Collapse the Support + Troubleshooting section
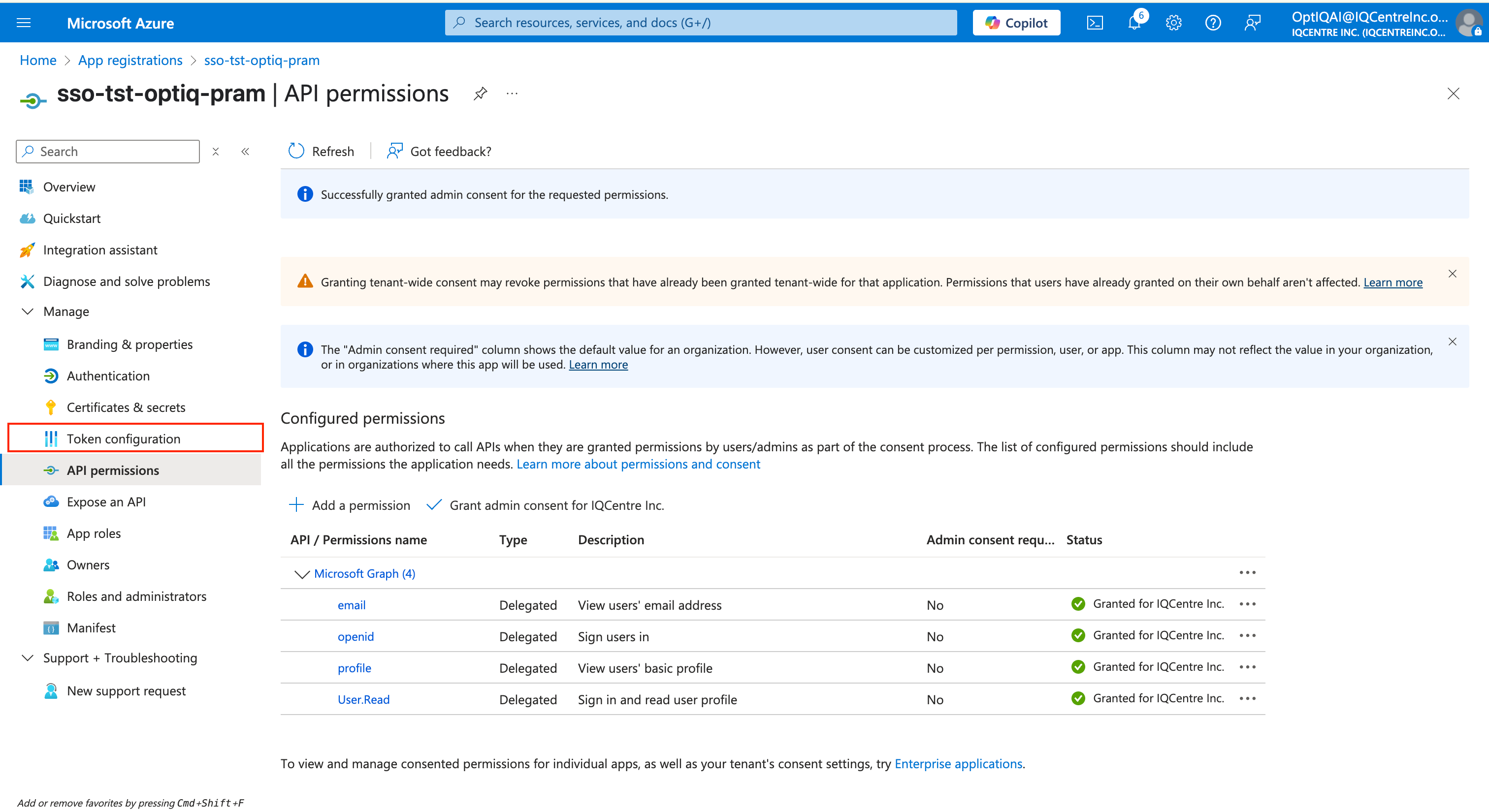 pyautogui.click(x=27, y=658)
